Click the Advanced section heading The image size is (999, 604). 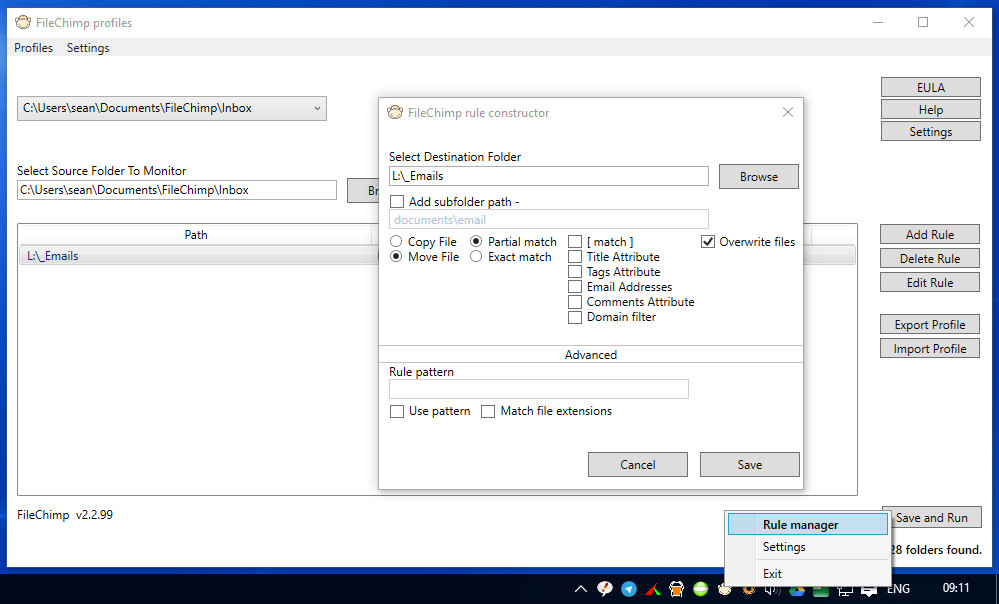591,355
